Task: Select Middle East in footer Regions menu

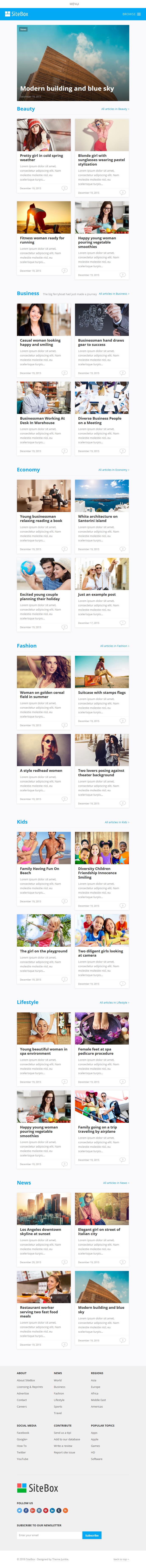Action: point(98,1400)
